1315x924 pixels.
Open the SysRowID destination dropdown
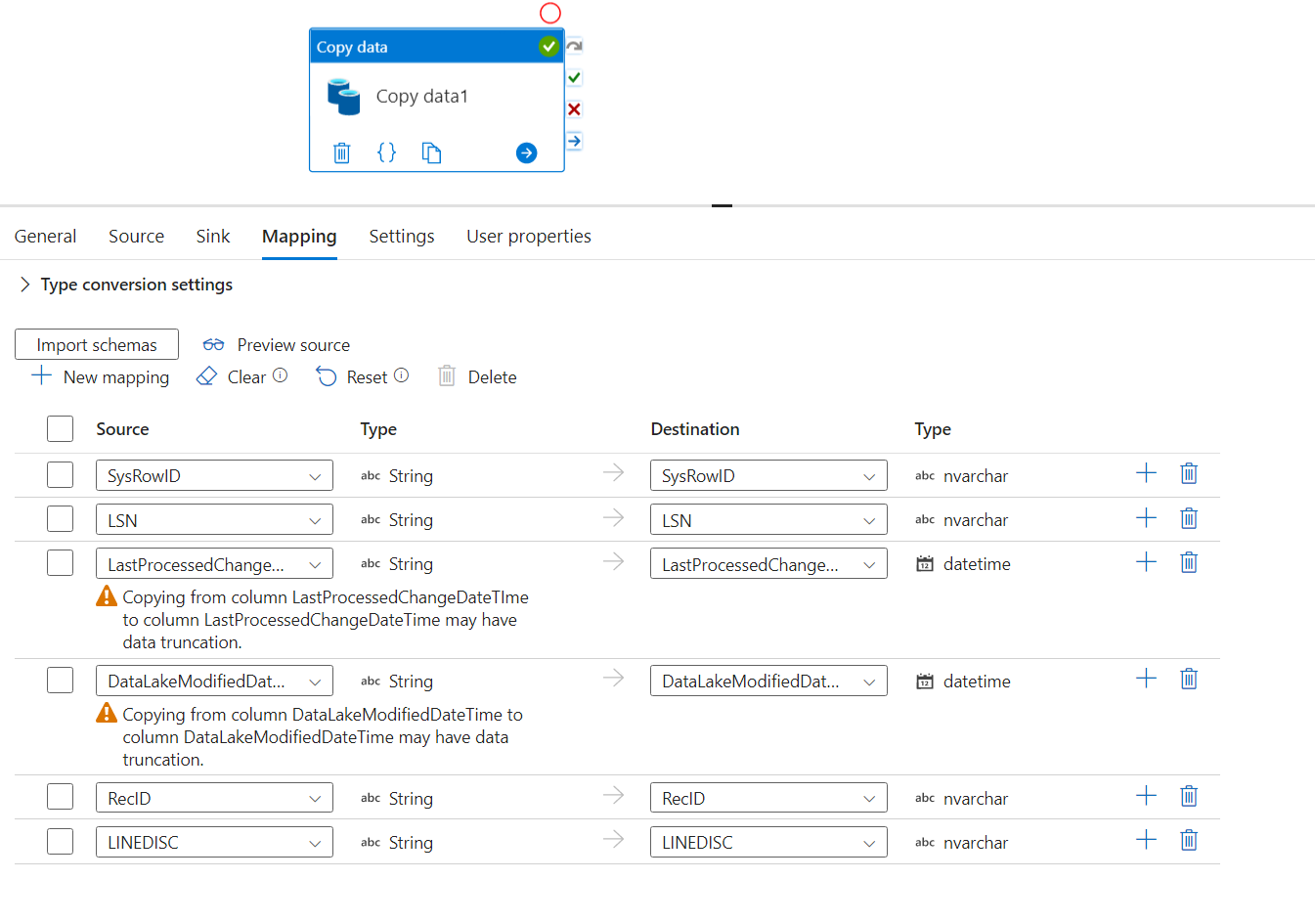click(x=768, y=475)
